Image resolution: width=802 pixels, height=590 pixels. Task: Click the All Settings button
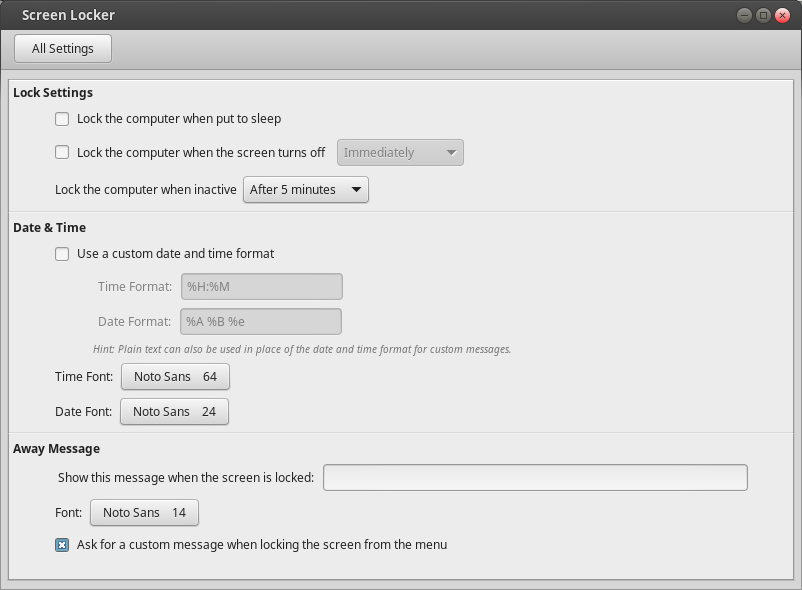[x=62, y=48]
